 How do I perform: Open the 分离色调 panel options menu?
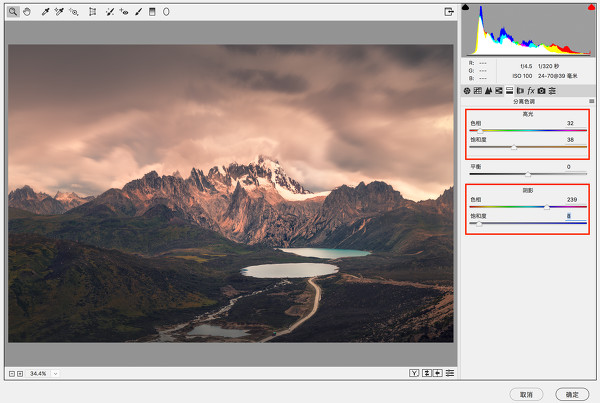592,101
